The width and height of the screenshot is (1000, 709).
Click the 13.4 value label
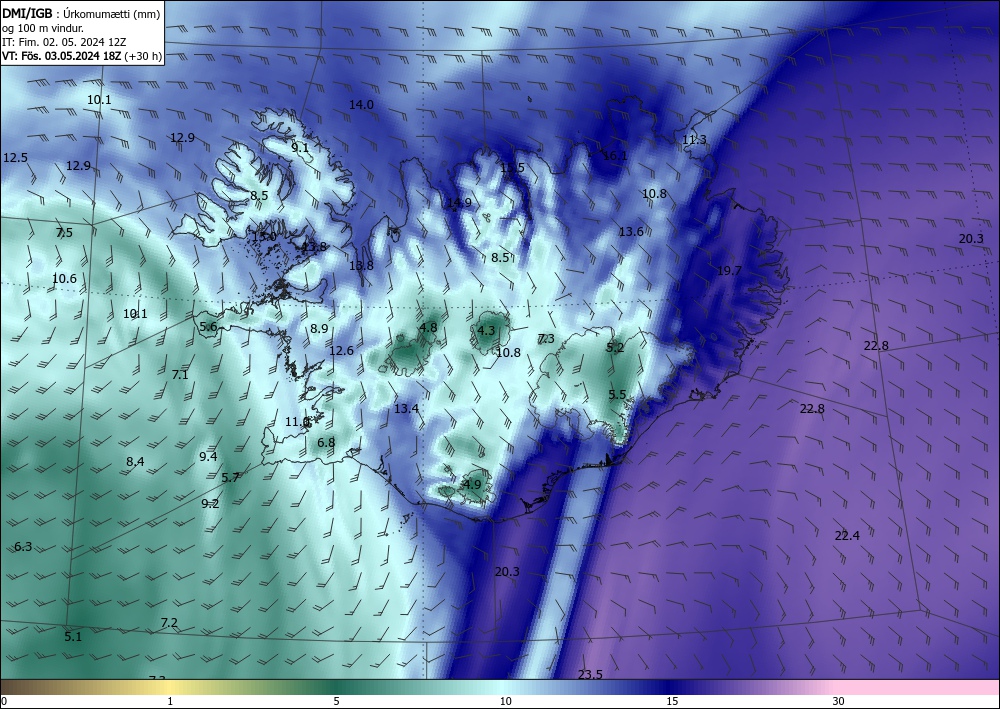406,409
